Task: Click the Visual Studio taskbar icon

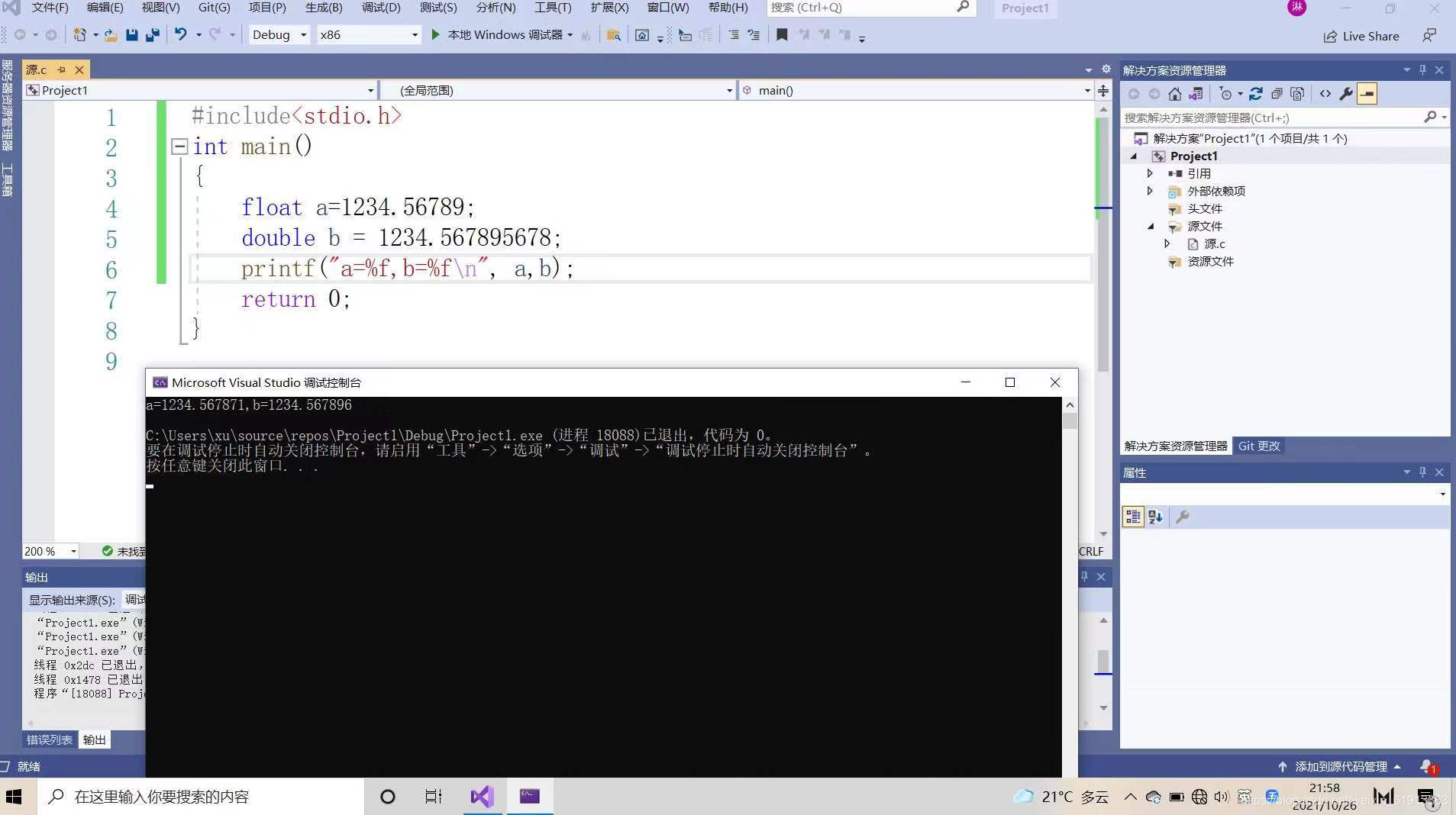Action: 482,797
